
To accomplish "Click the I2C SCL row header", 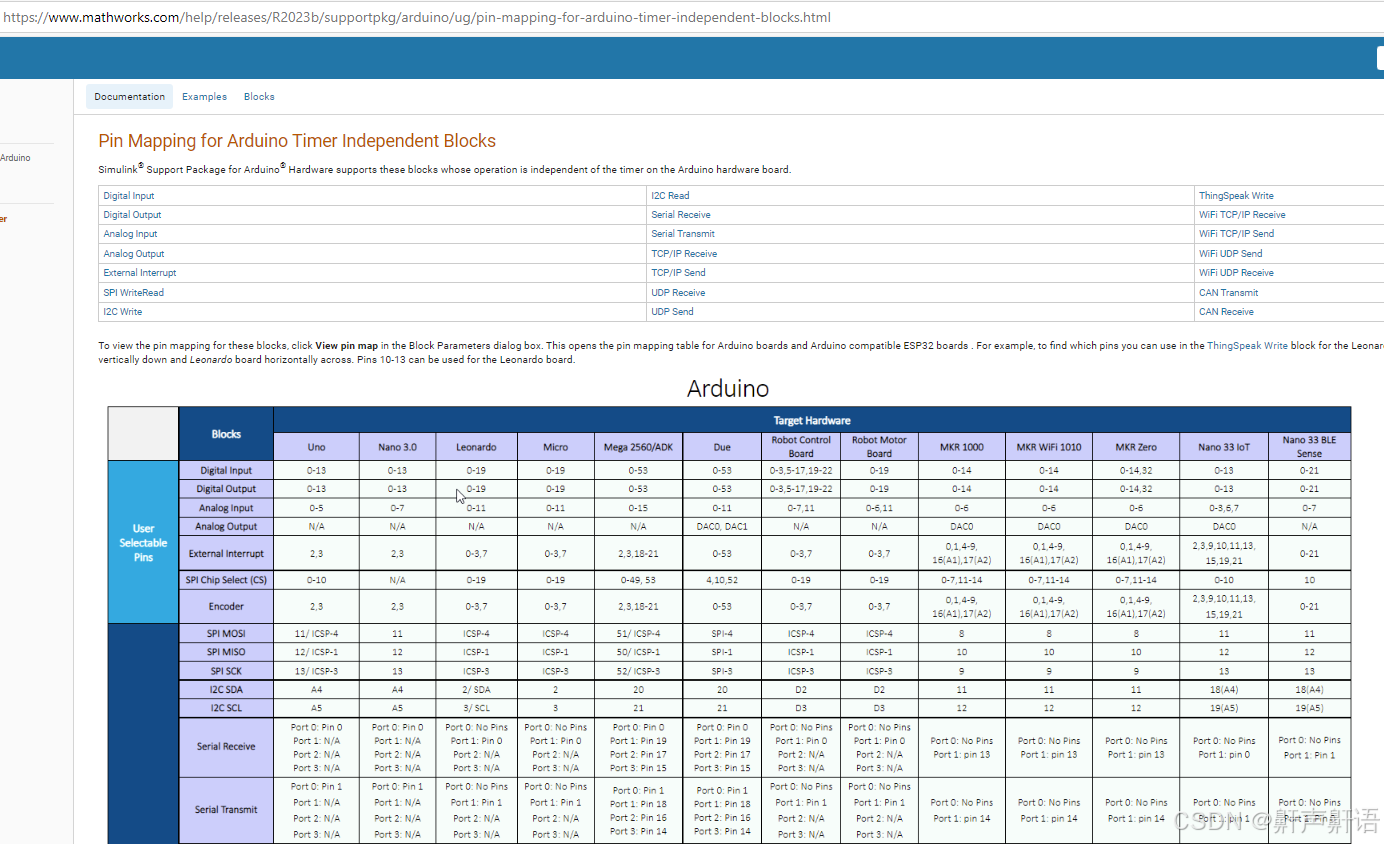I will 226,708.
